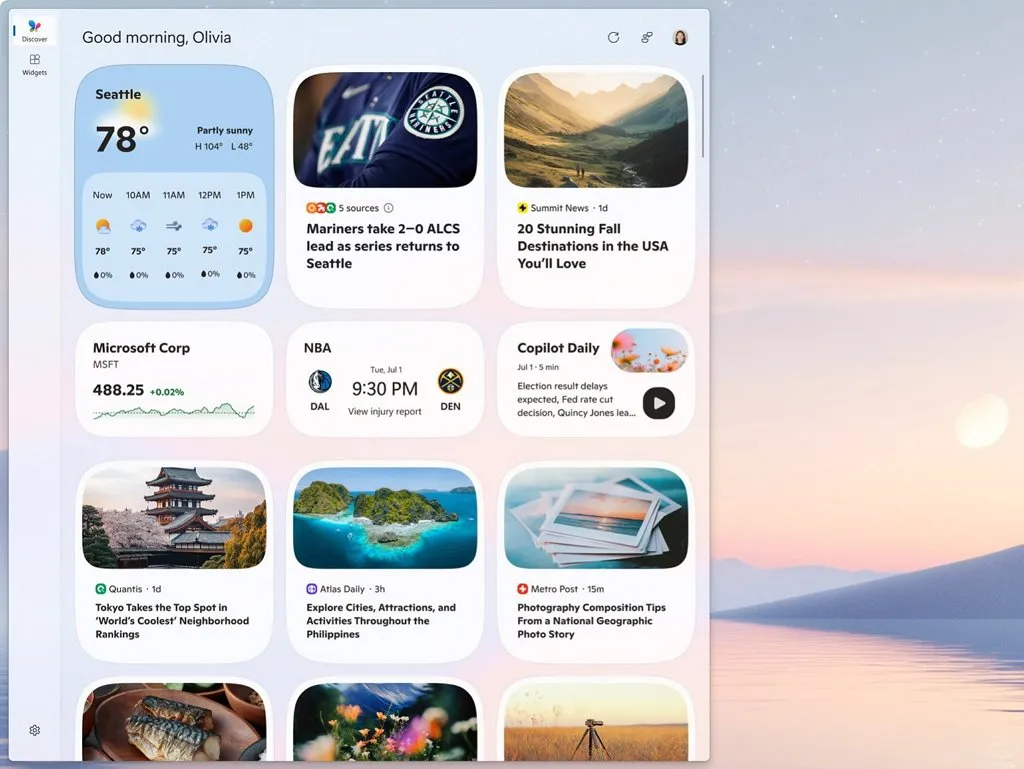Click the Seattle weather city name

click(118, 94)
